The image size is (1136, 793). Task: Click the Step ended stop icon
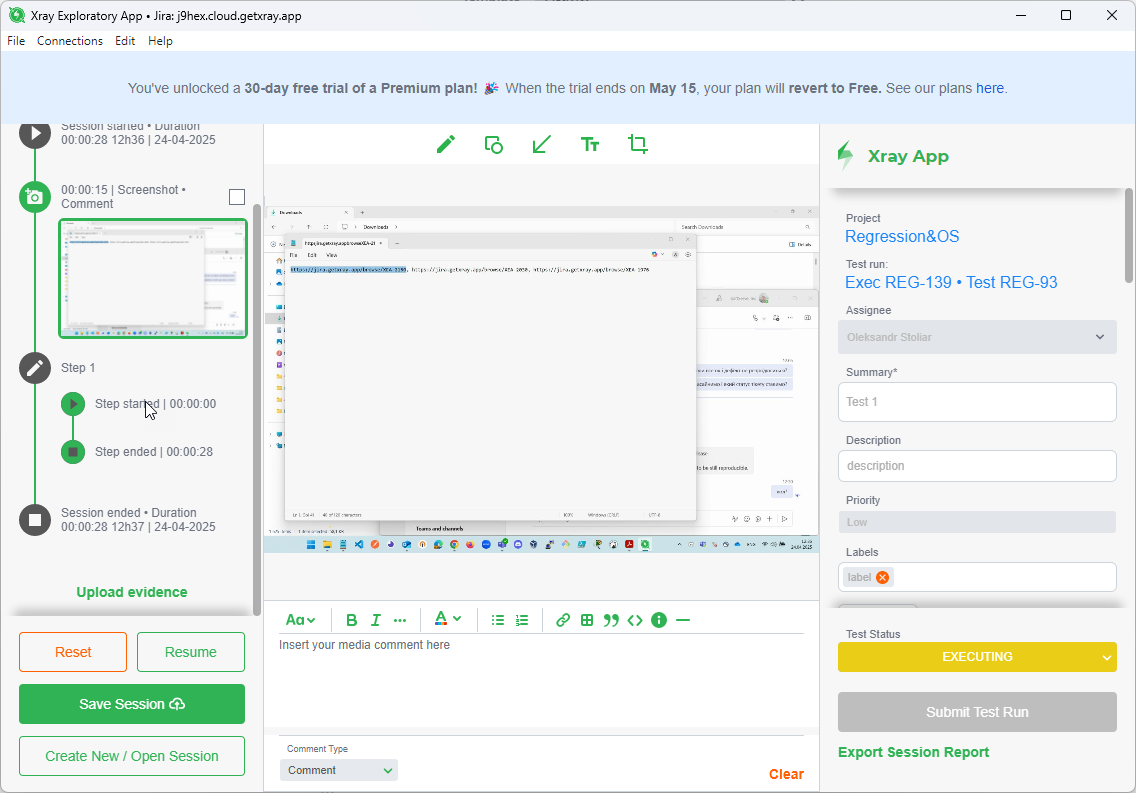click(x=72, y=452)
